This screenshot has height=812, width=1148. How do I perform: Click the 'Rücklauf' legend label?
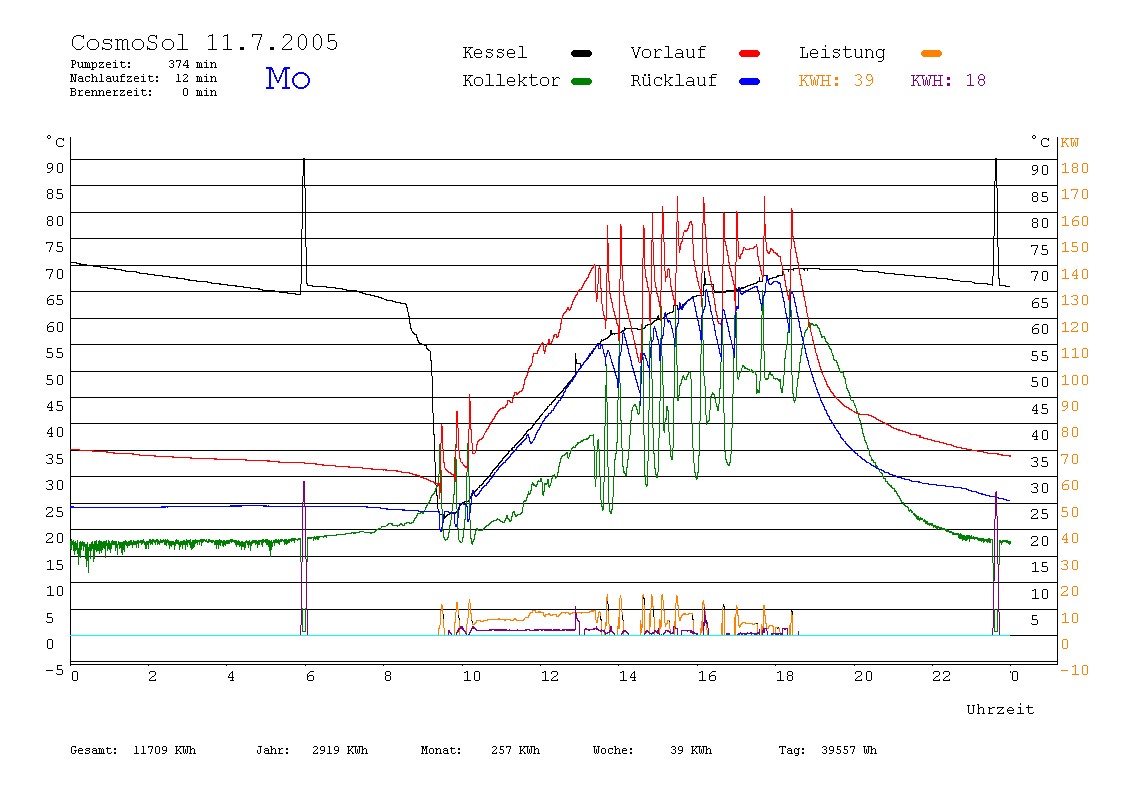click(674, 81)
